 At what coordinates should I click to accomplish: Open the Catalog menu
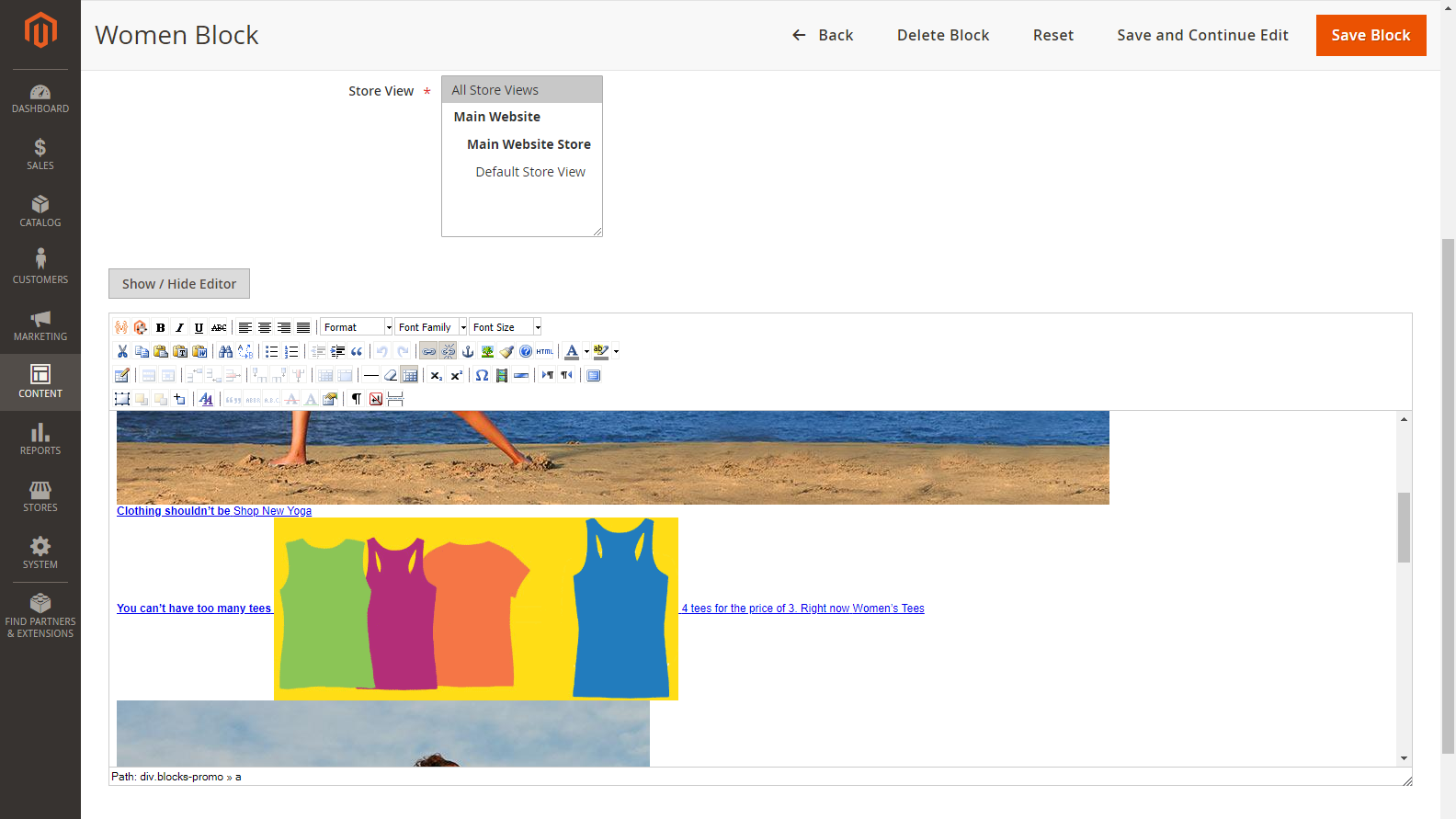click(x=40, y=211)
